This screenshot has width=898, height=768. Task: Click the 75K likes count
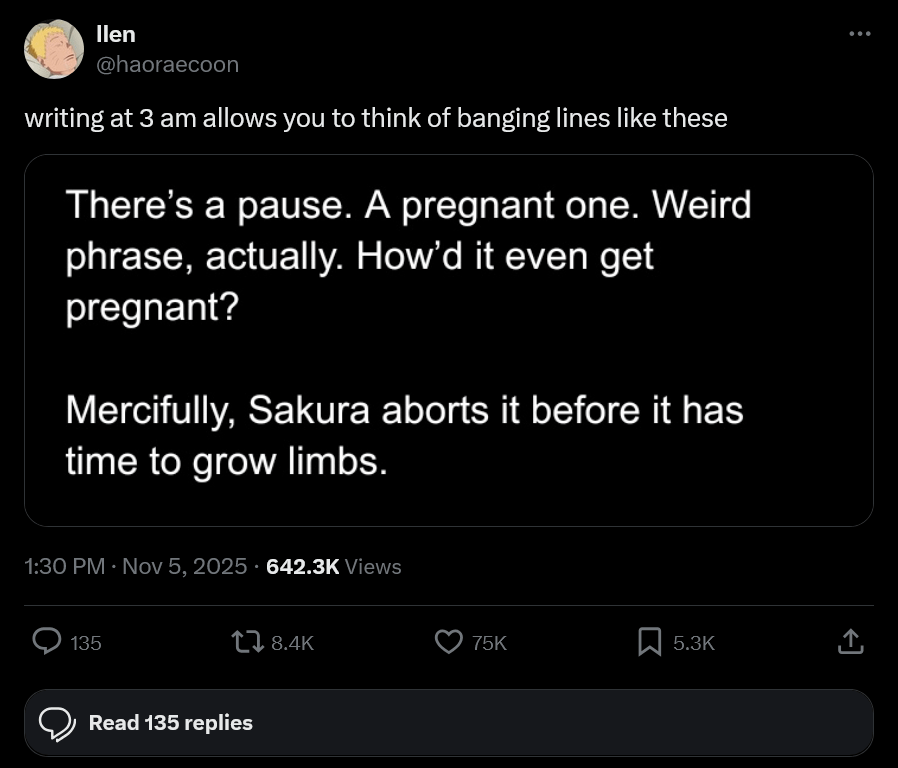point(488,643)
